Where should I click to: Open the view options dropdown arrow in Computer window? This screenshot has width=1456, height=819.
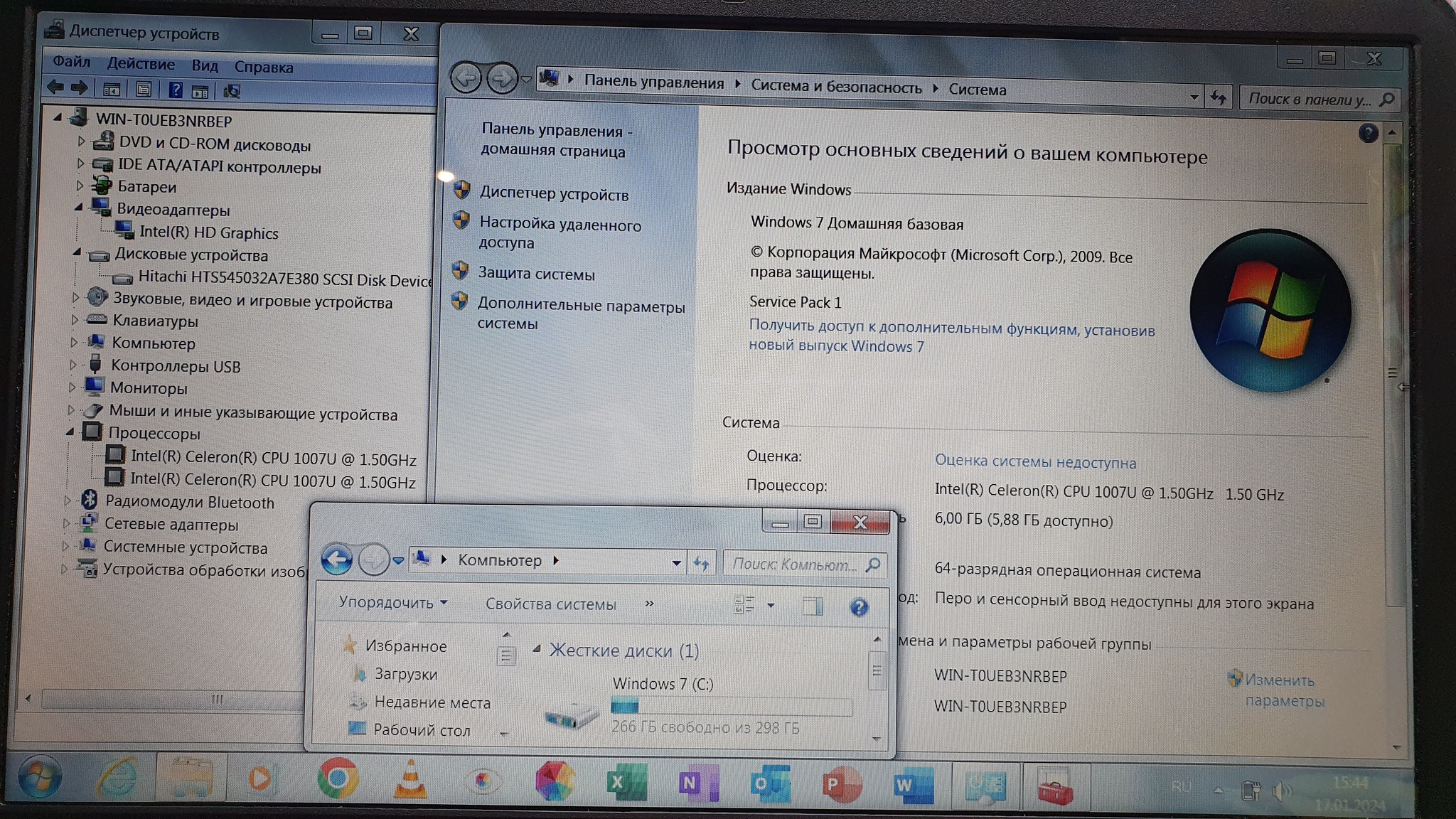771,606
